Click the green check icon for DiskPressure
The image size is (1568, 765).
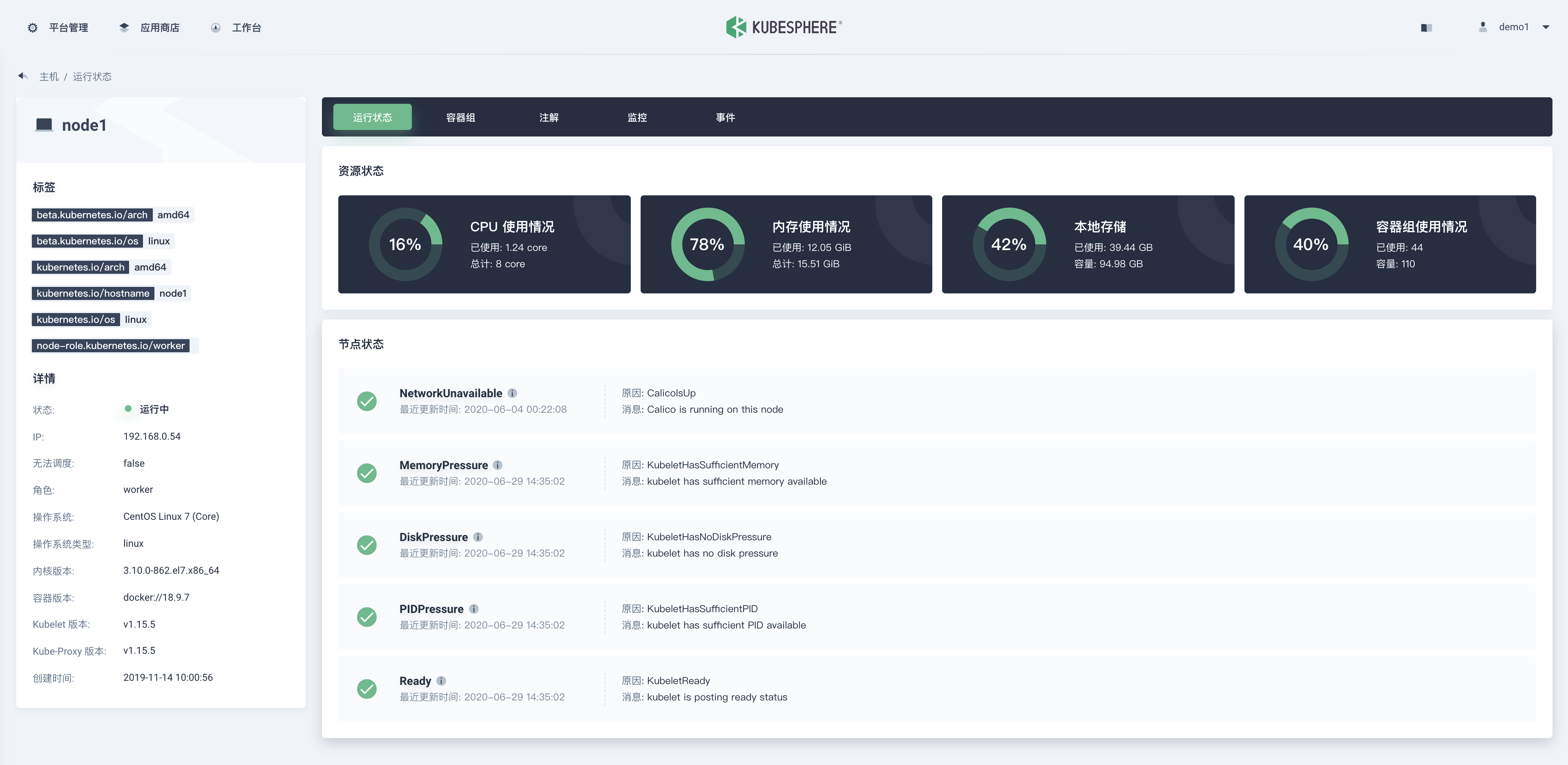[x=366, y=545]
